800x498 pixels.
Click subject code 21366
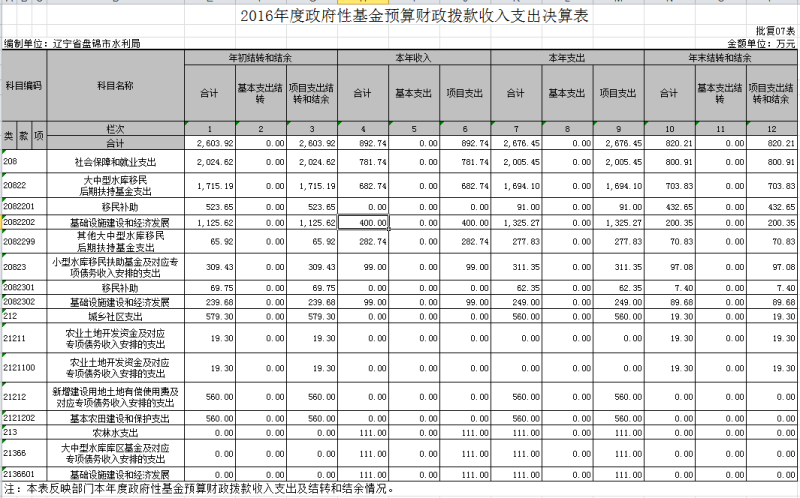pos(24,453)
